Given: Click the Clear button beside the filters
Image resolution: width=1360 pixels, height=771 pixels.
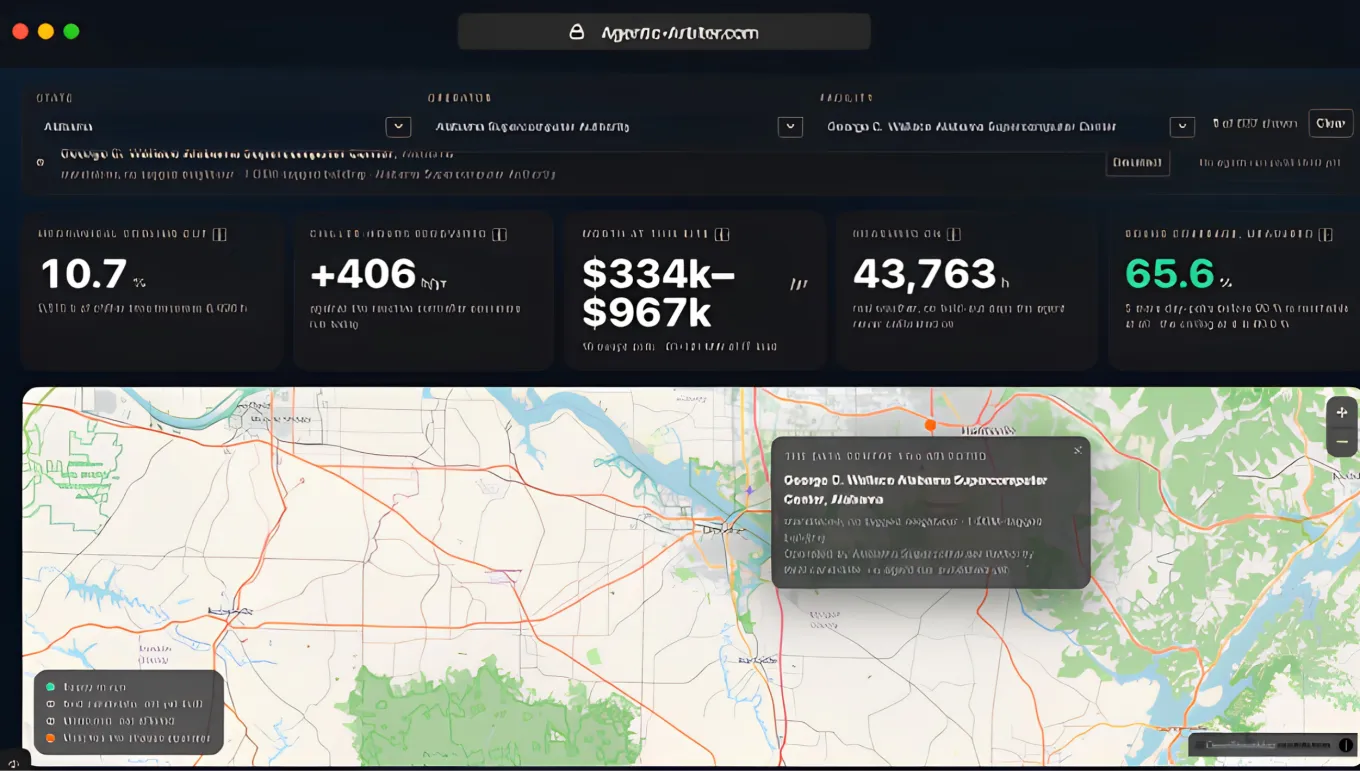Looking at the screenshot, I should pyautogui.click(x=1331, y=123).
